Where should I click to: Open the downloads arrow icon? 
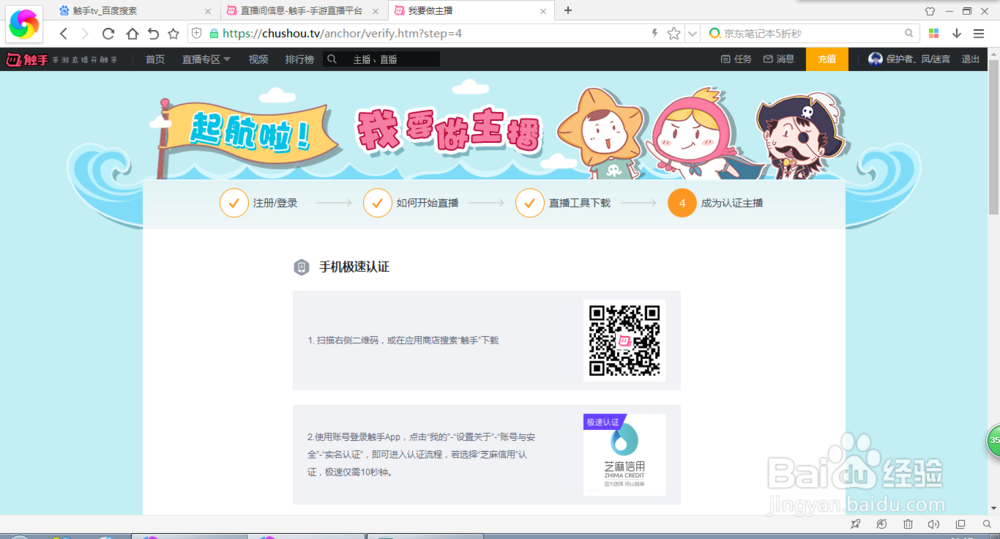[x=957, y=33]
